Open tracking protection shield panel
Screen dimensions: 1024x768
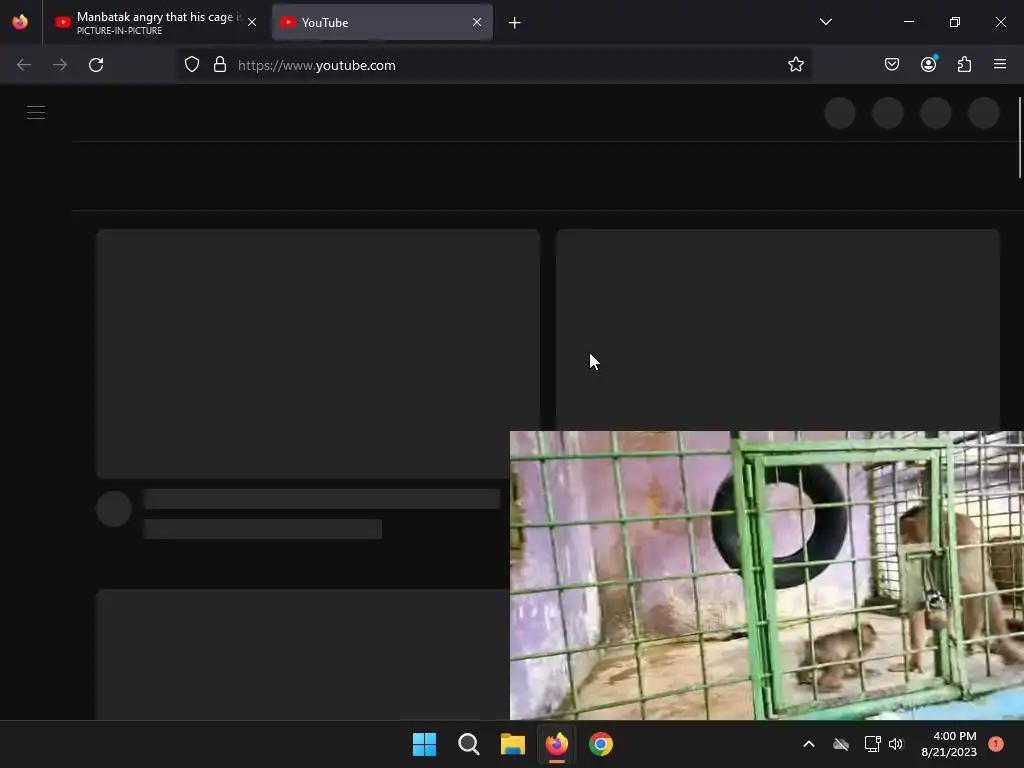(192, 65)
